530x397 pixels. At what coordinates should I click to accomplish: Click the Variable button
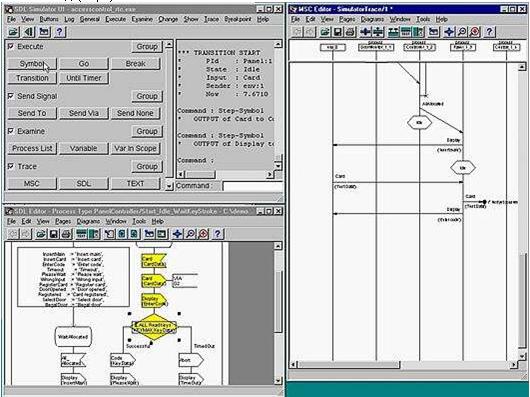point(84,148)
